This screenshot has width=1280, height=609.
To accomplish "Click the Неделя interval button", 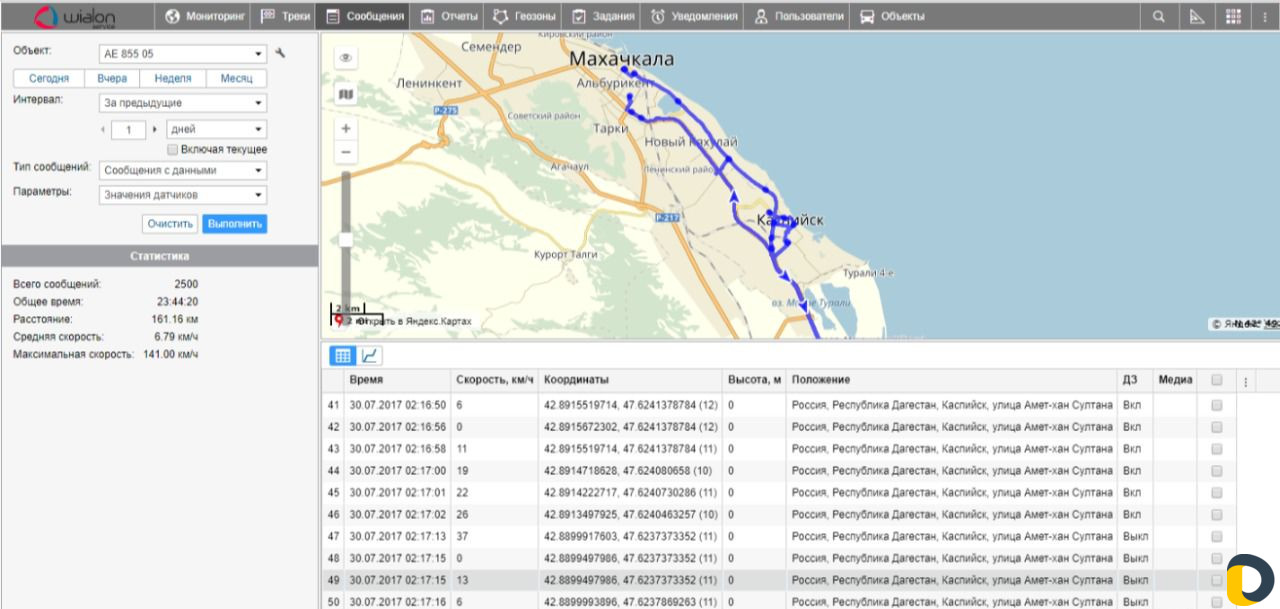I will click(x=173, y=78).
